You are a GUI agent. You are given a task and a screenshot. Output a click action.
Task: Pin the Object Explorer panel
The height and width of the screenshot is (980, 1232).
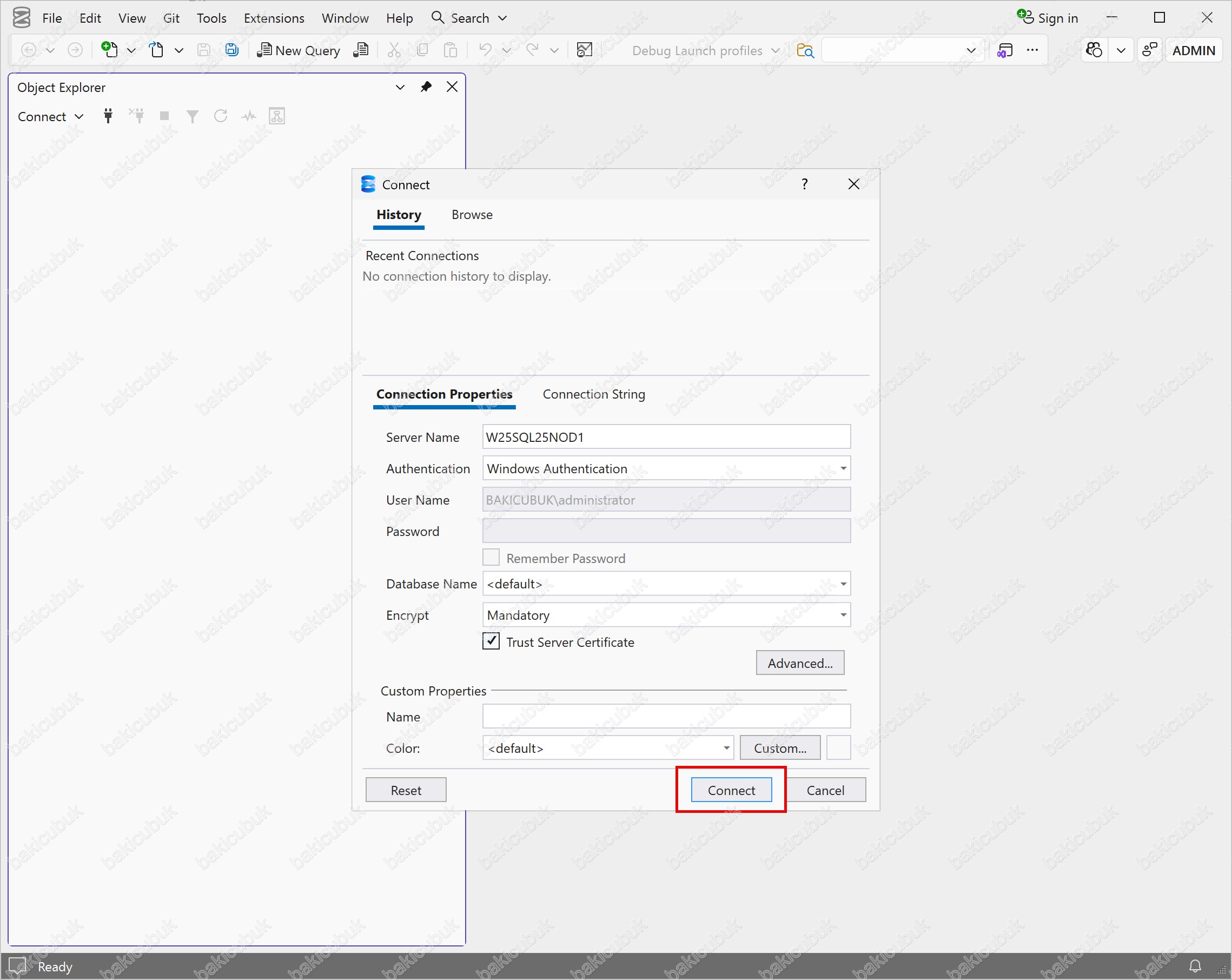[x=426, y=87]
